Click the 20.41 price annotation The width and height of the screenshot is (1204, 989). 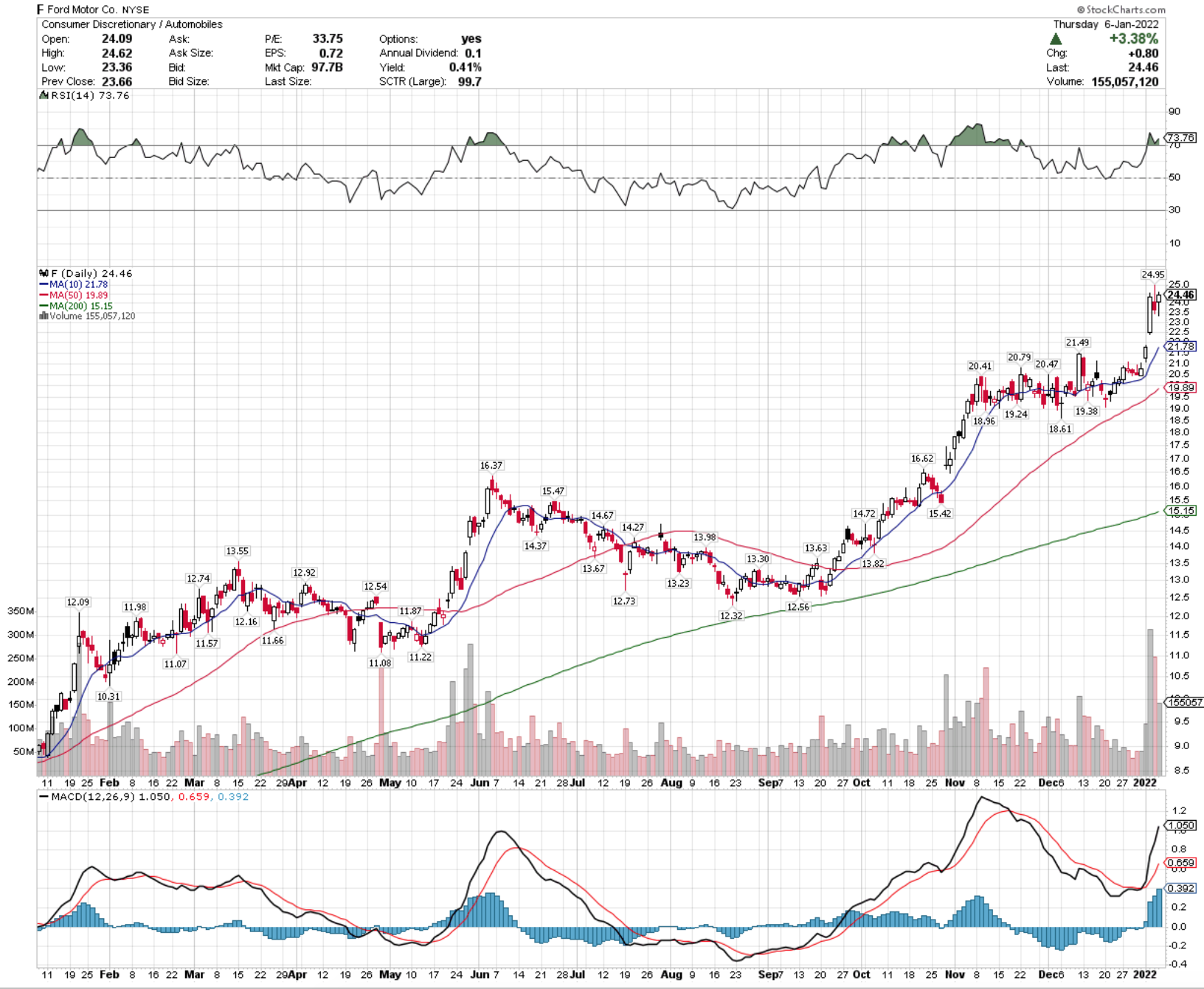pos(980,366)
